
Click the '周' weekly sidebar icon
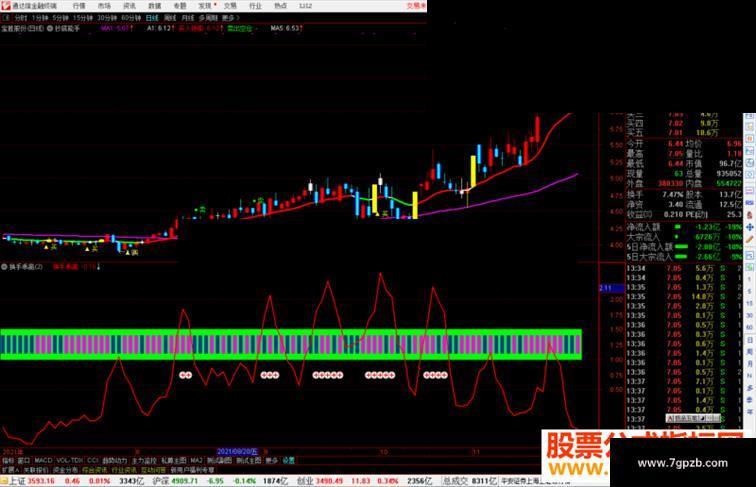pyautogui.click(x=749, y=352)
